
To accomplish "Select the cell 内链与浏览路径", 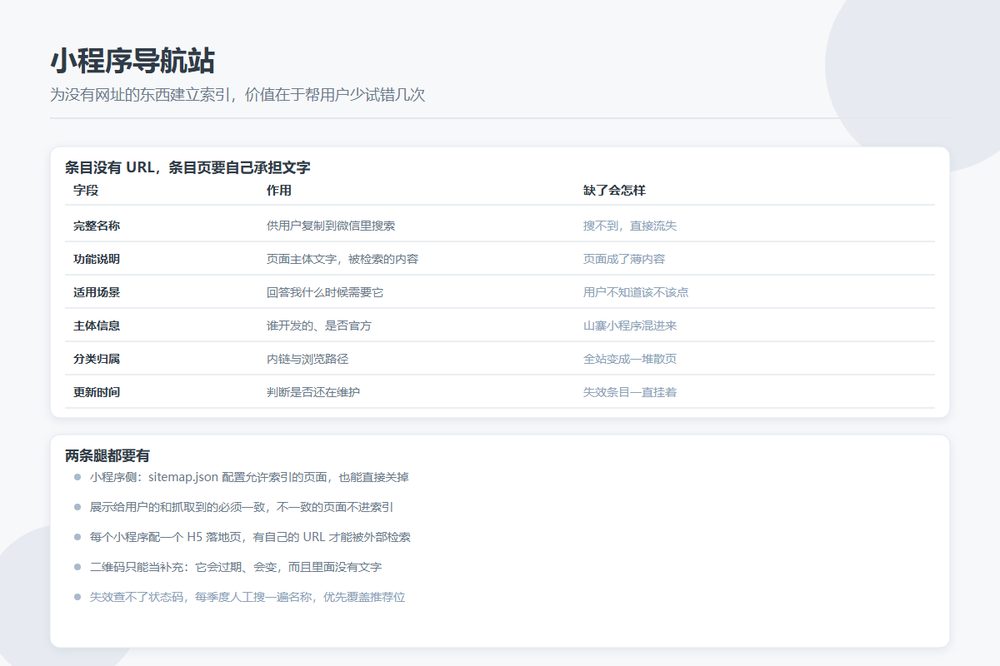I will (x=307, y=359).
